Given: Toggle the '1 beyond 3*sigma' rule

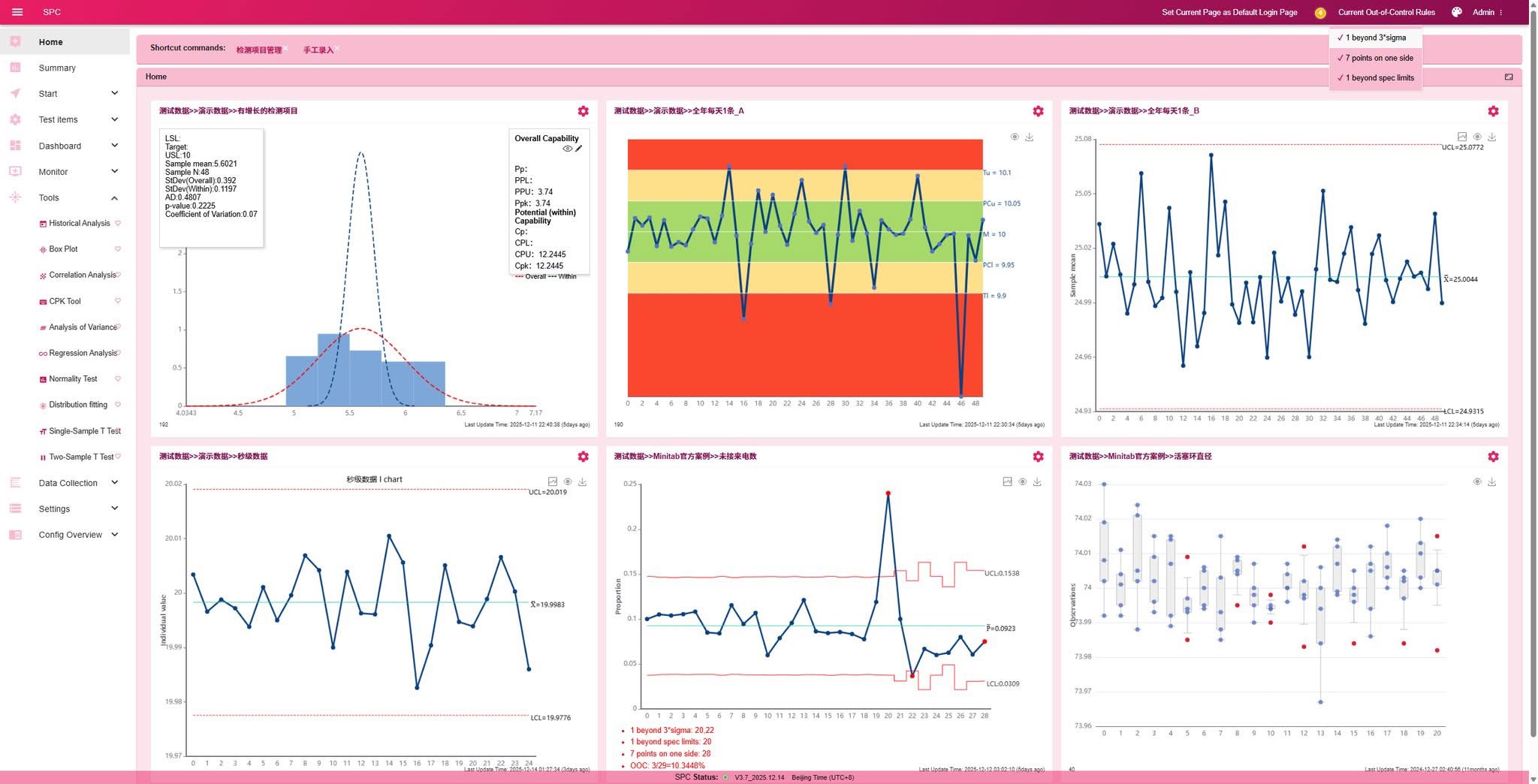Looking at the screenshot, I should (x=1375, y=38).
